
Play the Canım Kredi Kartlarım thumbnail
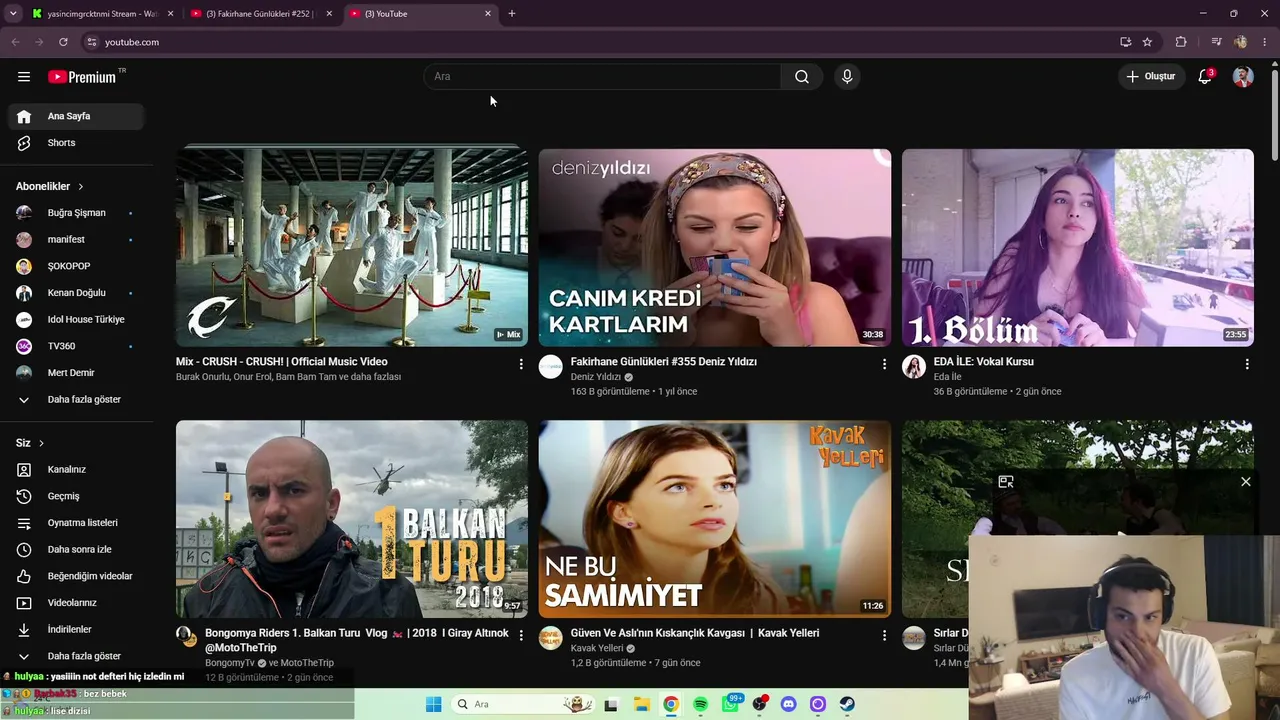[715, 247]
